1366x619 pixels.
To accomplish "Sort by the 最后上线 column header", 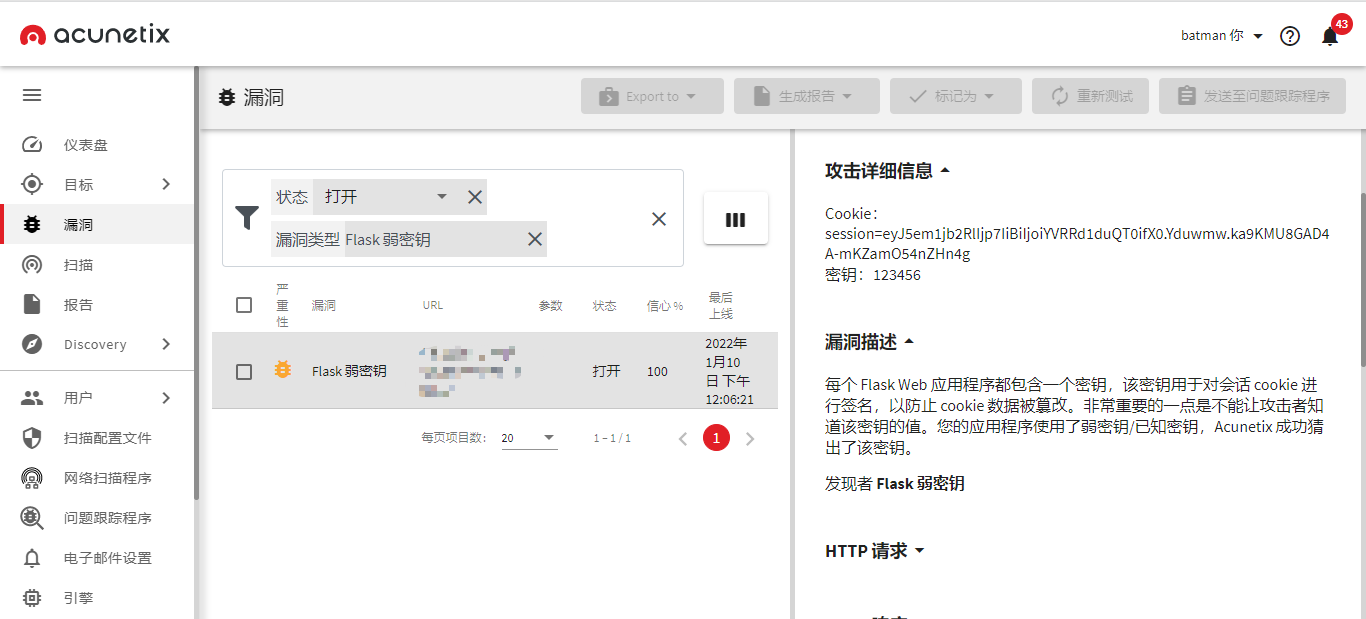I will click(721, 305).
